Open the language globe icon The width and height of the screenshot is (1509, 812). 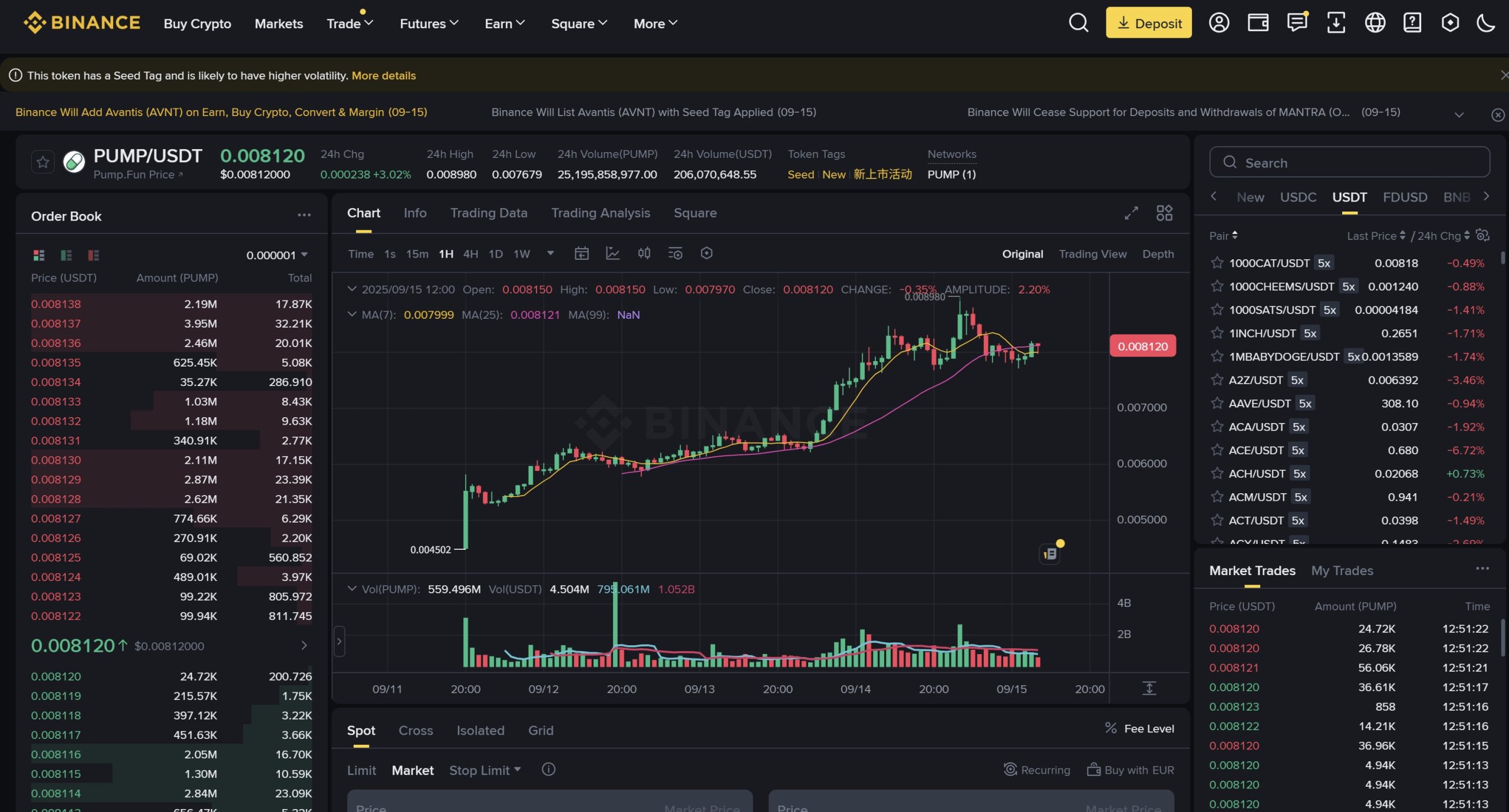point(1375,23)
